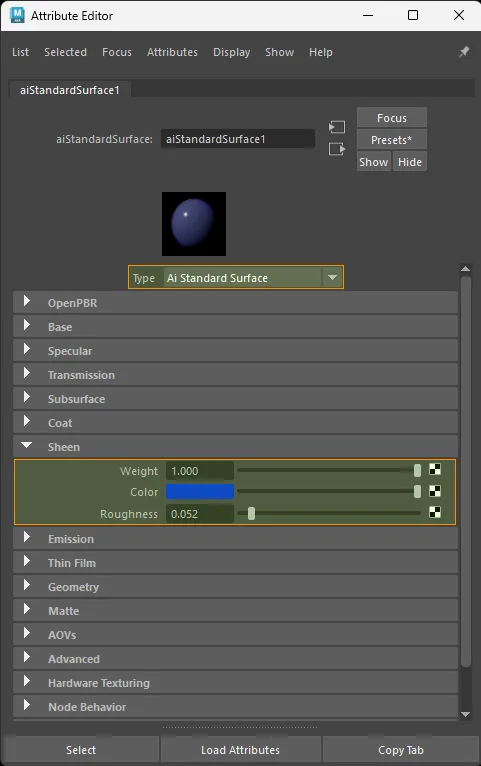
Task: Click the Select button at the bottom
Action: (81, 749)
